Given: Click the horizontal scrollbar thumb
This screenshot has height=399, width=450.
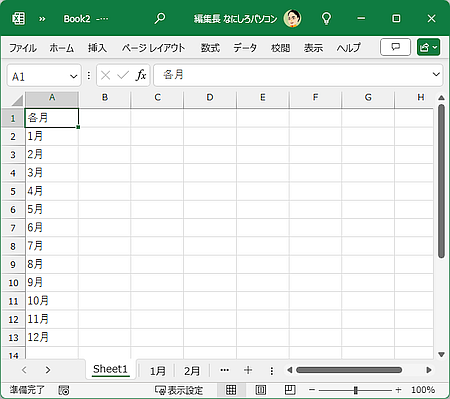Looking at the screenshot, I should (349, 370).
